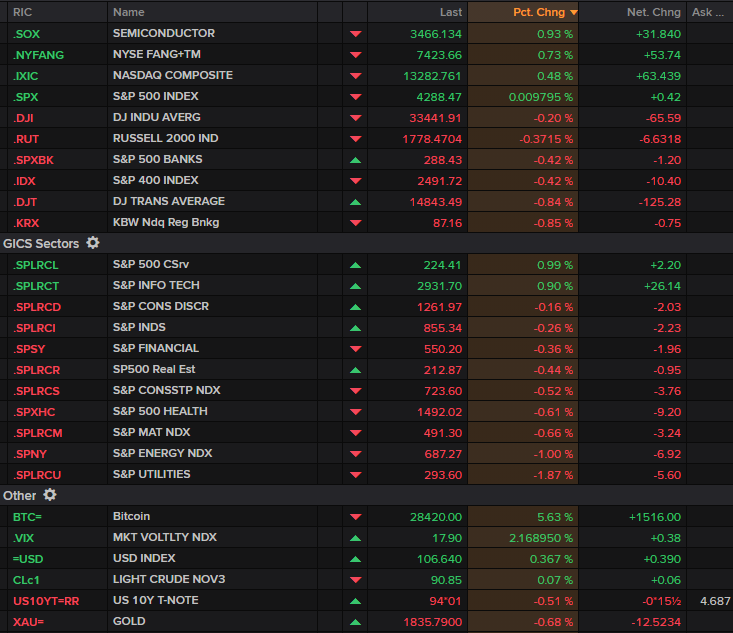Image resolution: width=733 pixels, height=633 pixels.
Task: Sort by the Pct. Chng column header
Action: tap(523, 12)
